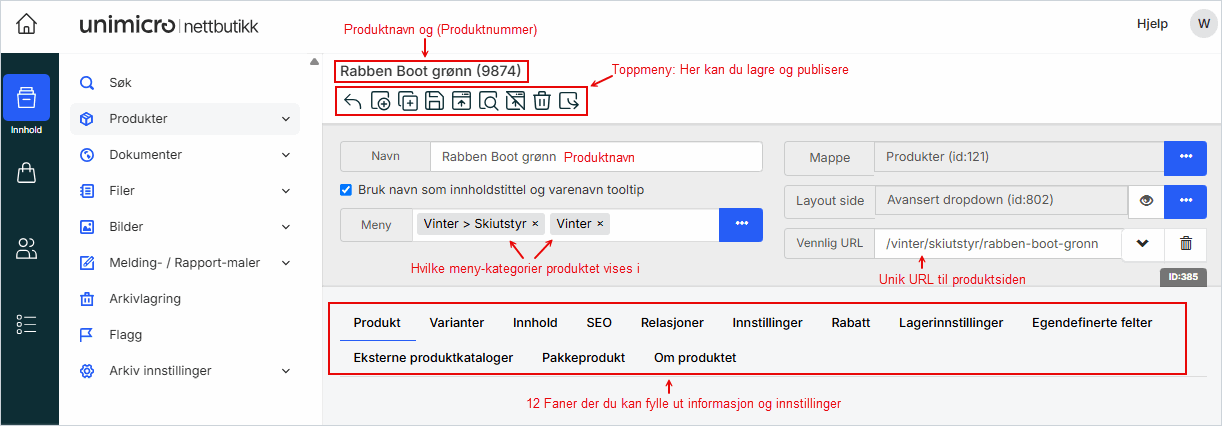Screen dimensions: 1222x426
Task: Click the back arrow in the top toolbar
Action: coord(353,100)
